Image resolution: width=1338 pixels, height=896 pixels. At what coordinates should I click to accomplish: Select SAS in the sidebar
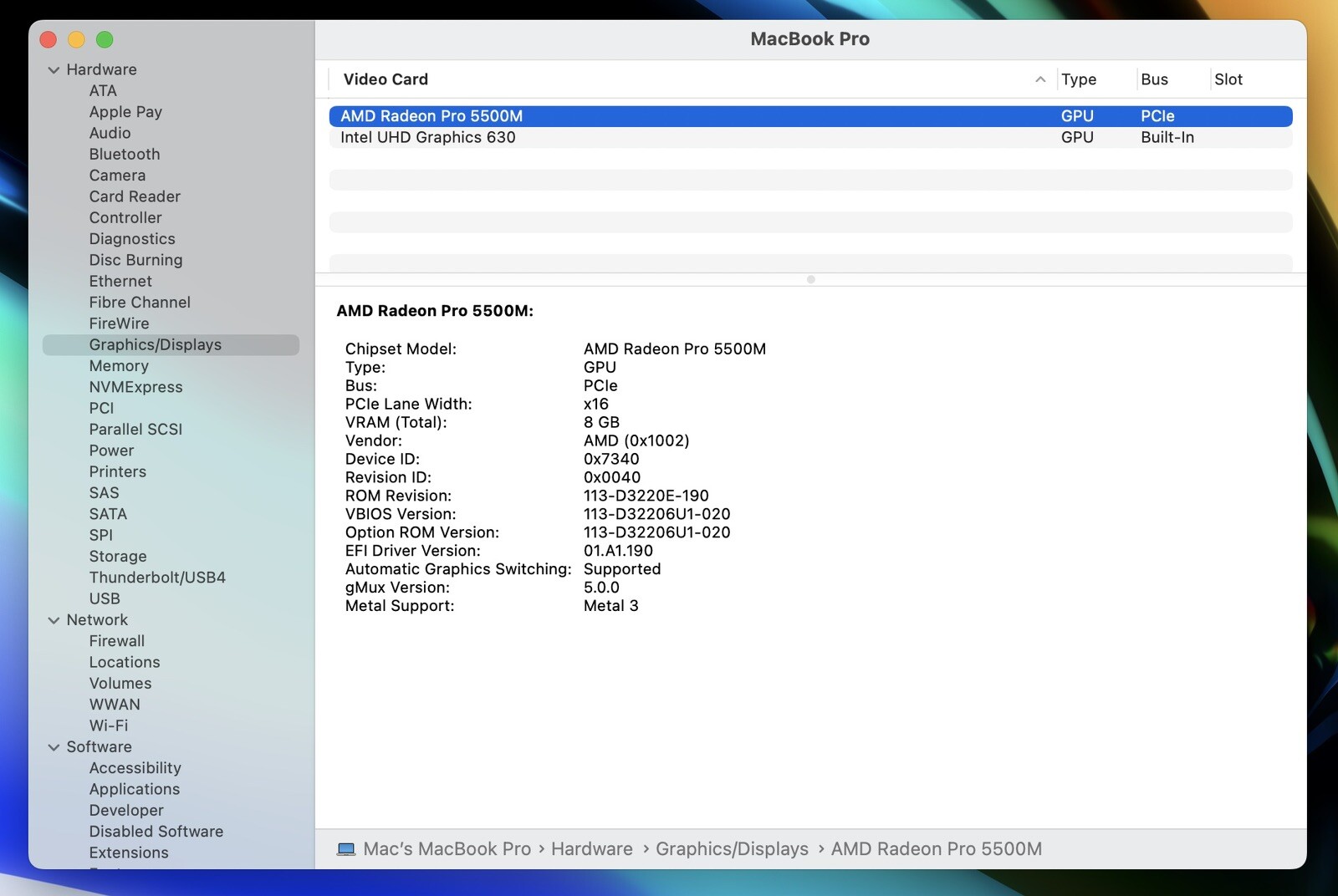[x=104, y=493]
